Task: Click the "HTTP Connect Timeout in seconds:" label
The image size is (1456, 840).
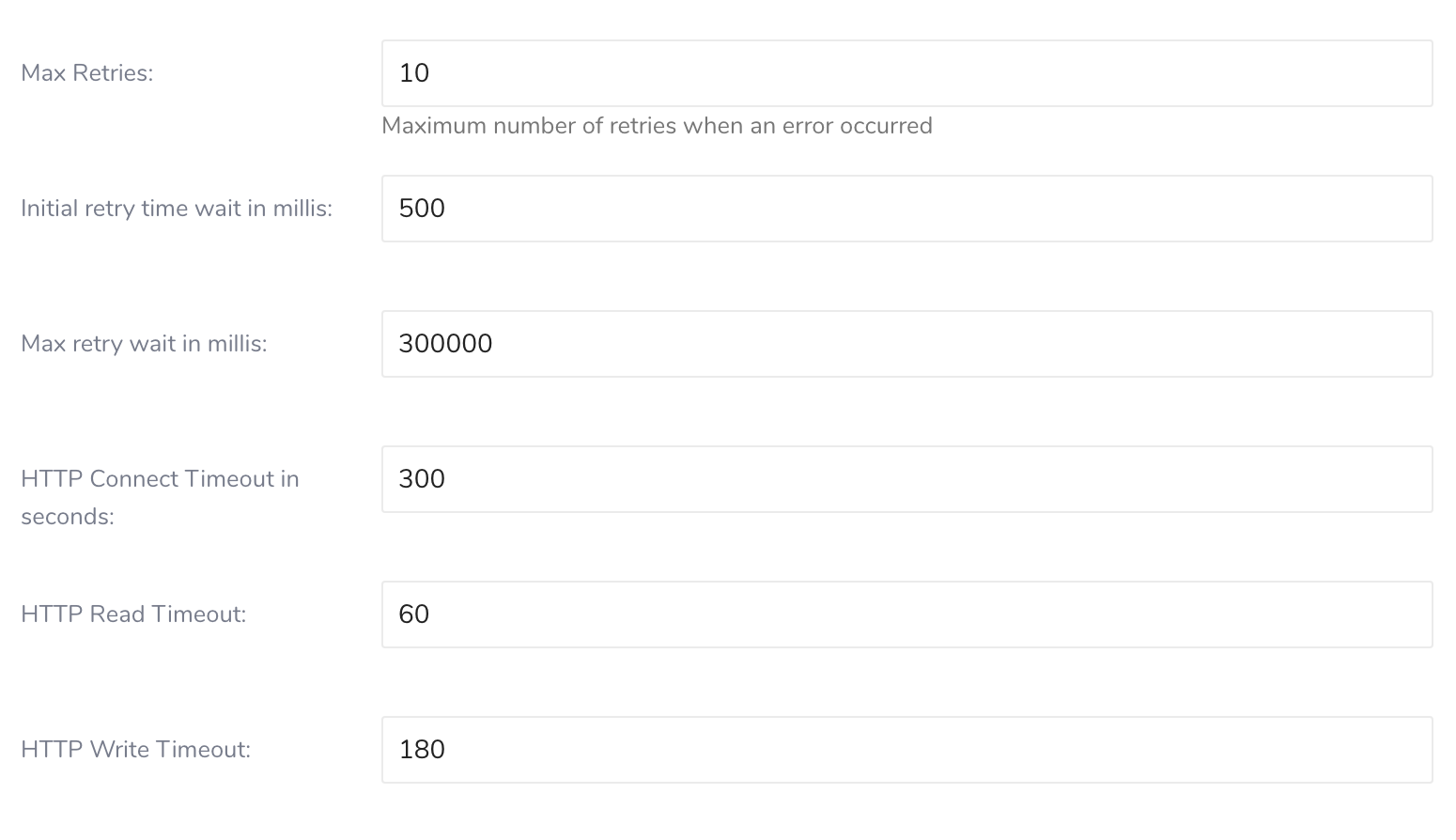Action: (160, 479)
